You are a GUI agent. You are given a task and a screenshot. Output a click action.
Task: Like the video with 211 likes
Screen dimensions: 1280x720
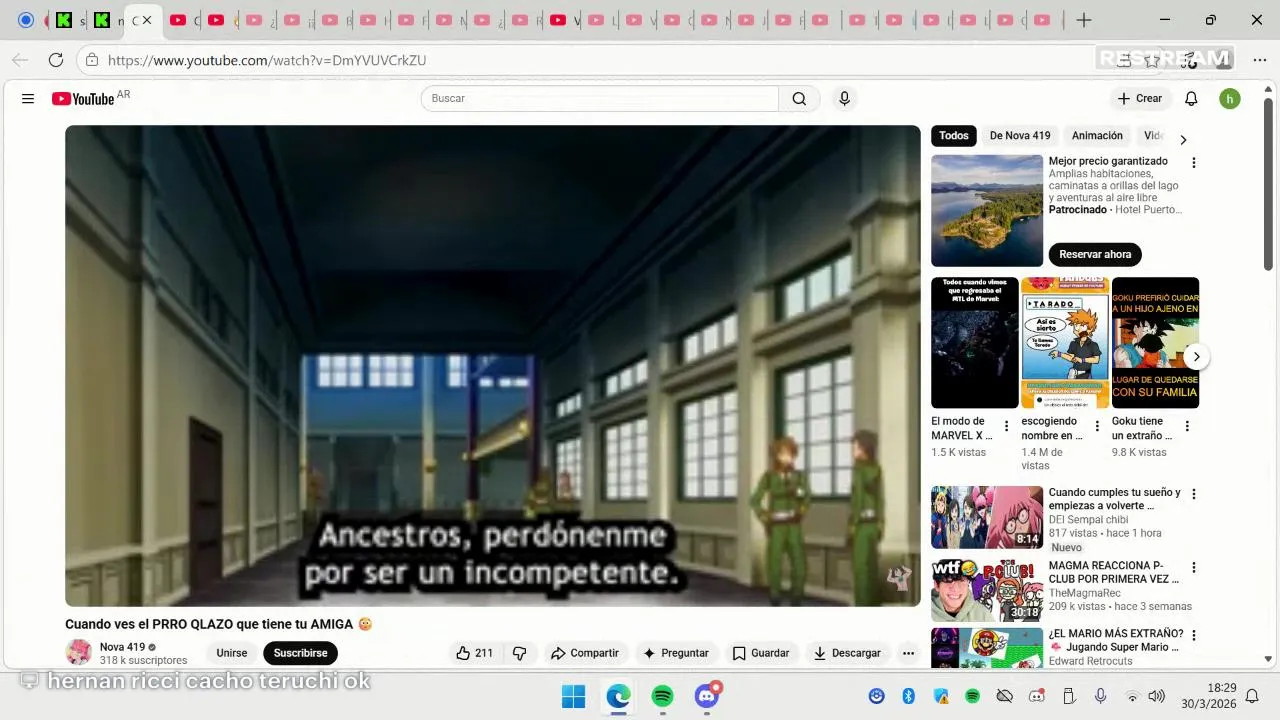pyautogui.click(x=474, y=653)
